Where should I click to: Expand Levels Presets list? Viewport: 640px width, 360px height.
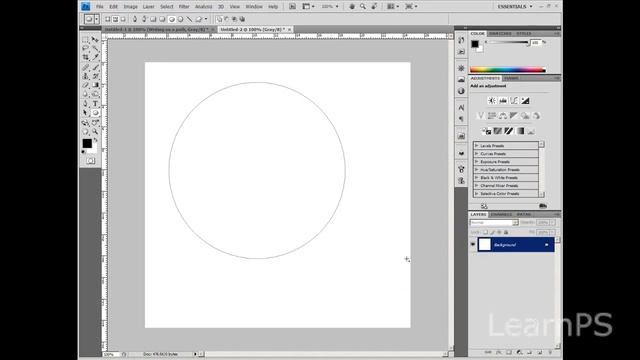(476, 146)
